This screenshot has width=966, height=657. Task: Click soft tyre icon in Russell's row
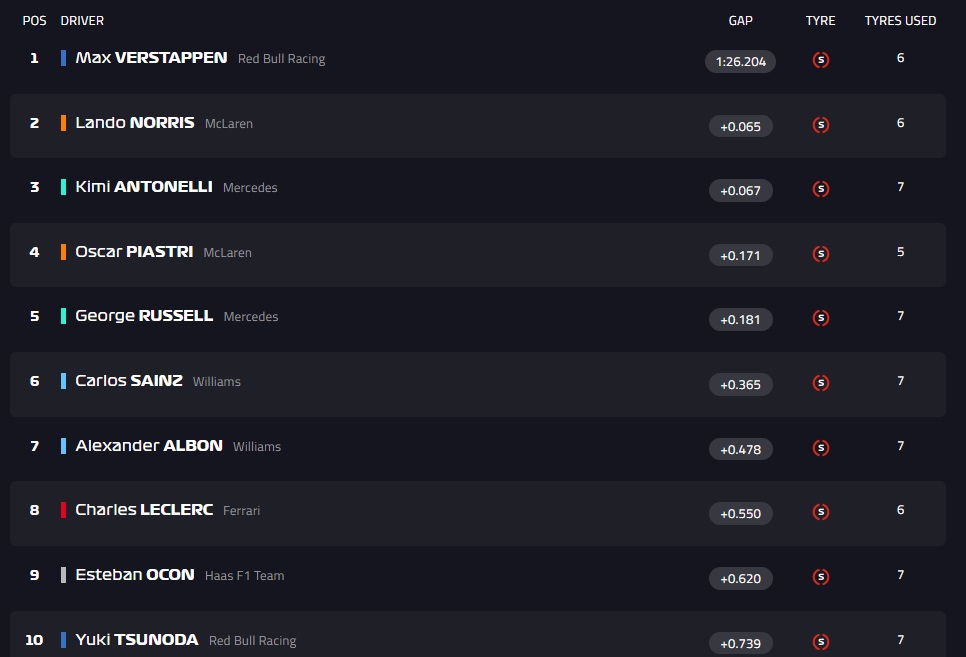pos(821,318)
